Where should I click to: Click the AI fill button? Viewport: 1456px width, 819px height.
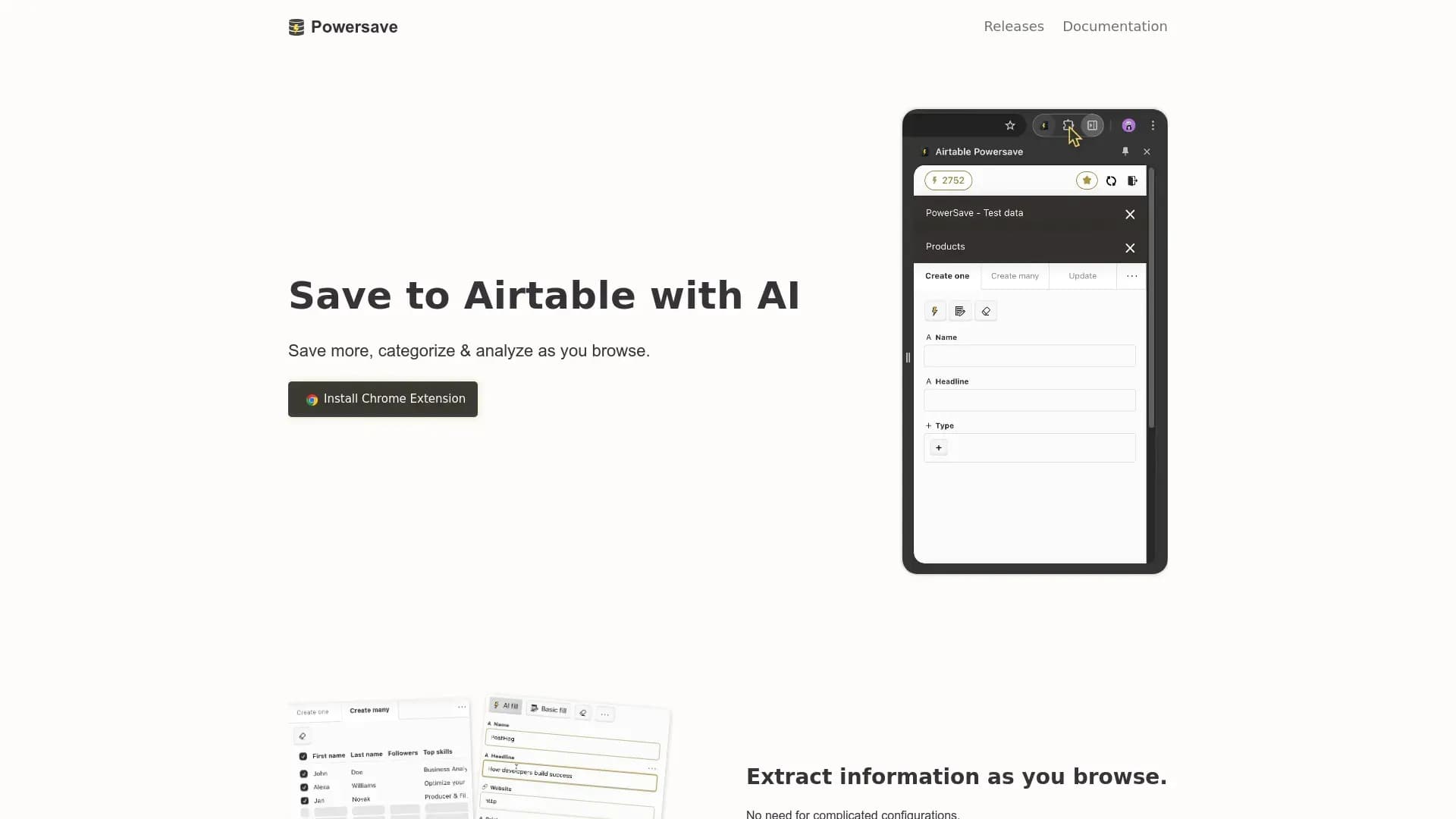506,705
